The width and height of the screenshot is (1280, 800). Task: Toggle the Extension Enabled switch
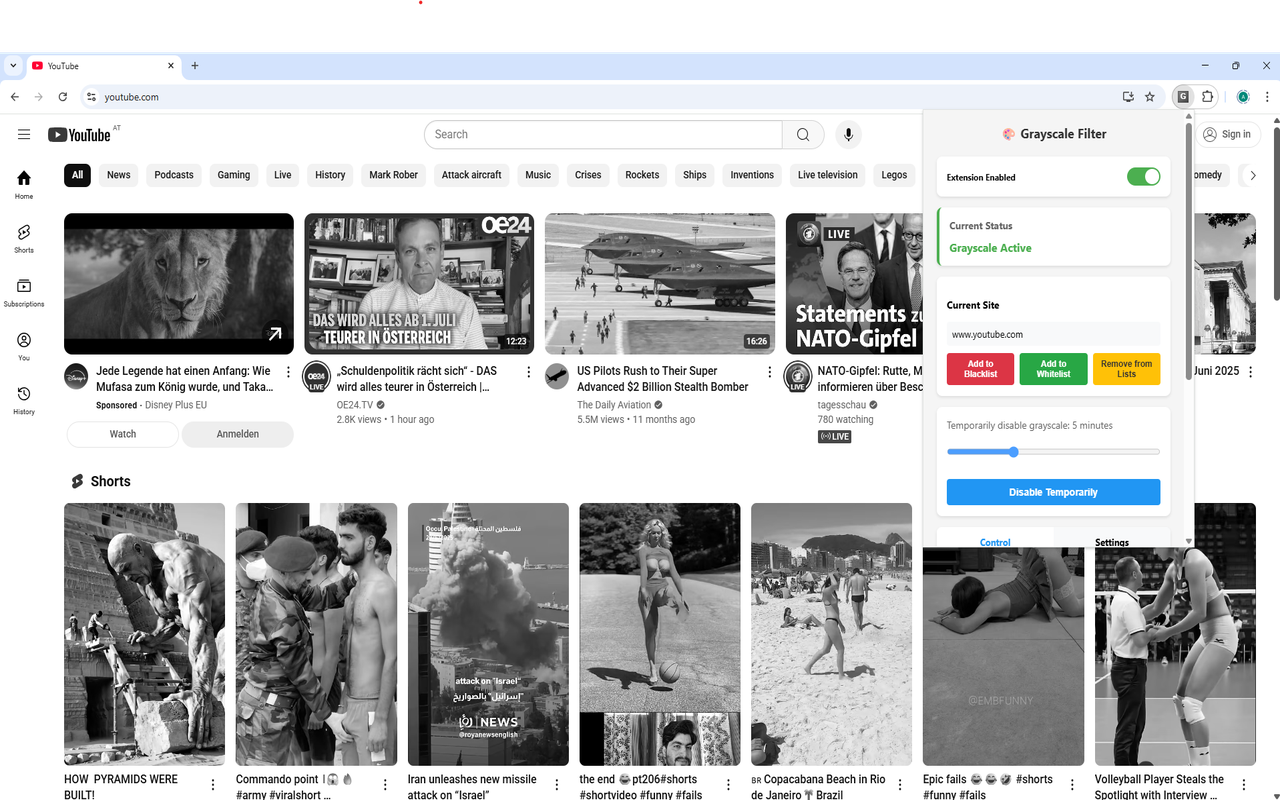tap(1144, 177)
